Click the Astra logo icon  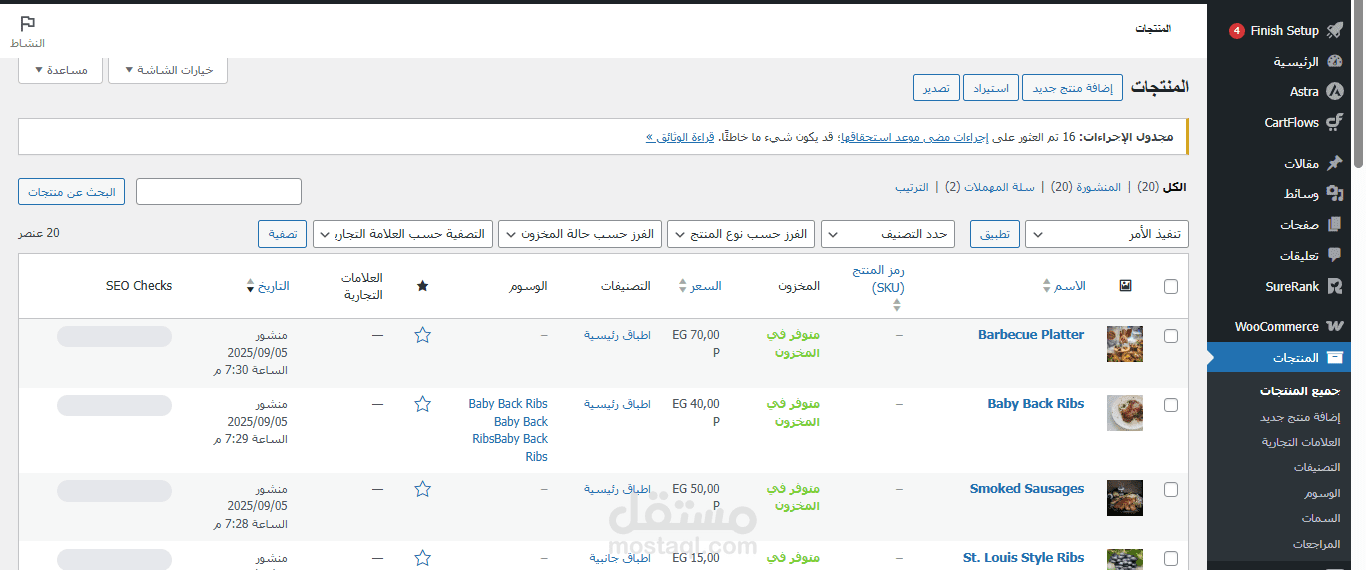click(1335, 92)
